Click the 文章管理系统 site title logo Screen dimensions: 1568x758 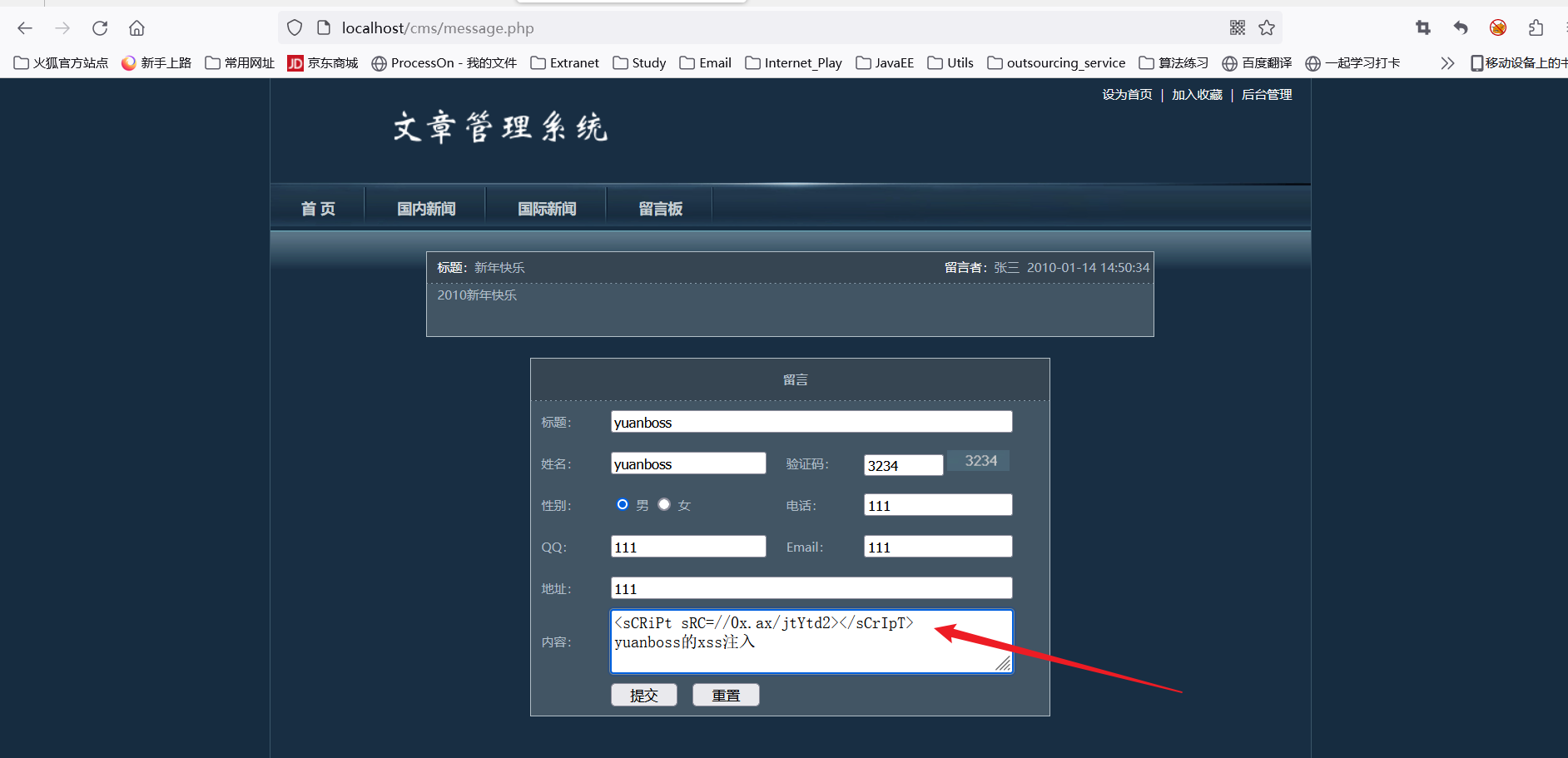pyautogui.click(x=500, y=127)
